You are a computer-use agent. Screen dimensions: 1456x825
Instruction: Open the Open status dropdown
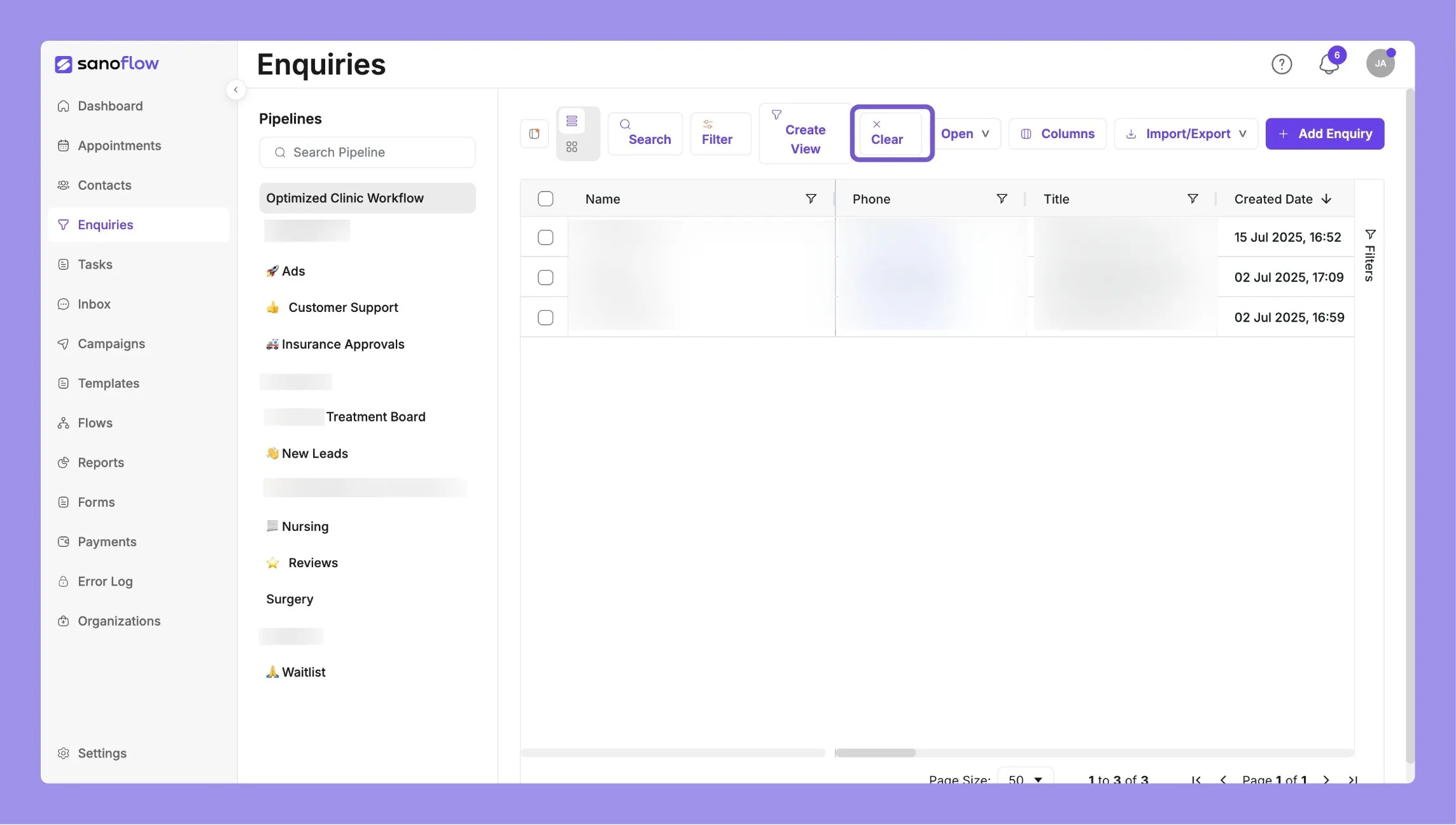(x=965, y=134)
